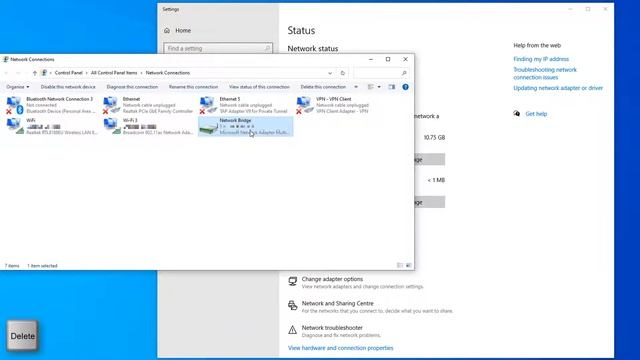This screenshot has height=360, width=640.
Task: Open Finding my IP address link
Action: 541,59
